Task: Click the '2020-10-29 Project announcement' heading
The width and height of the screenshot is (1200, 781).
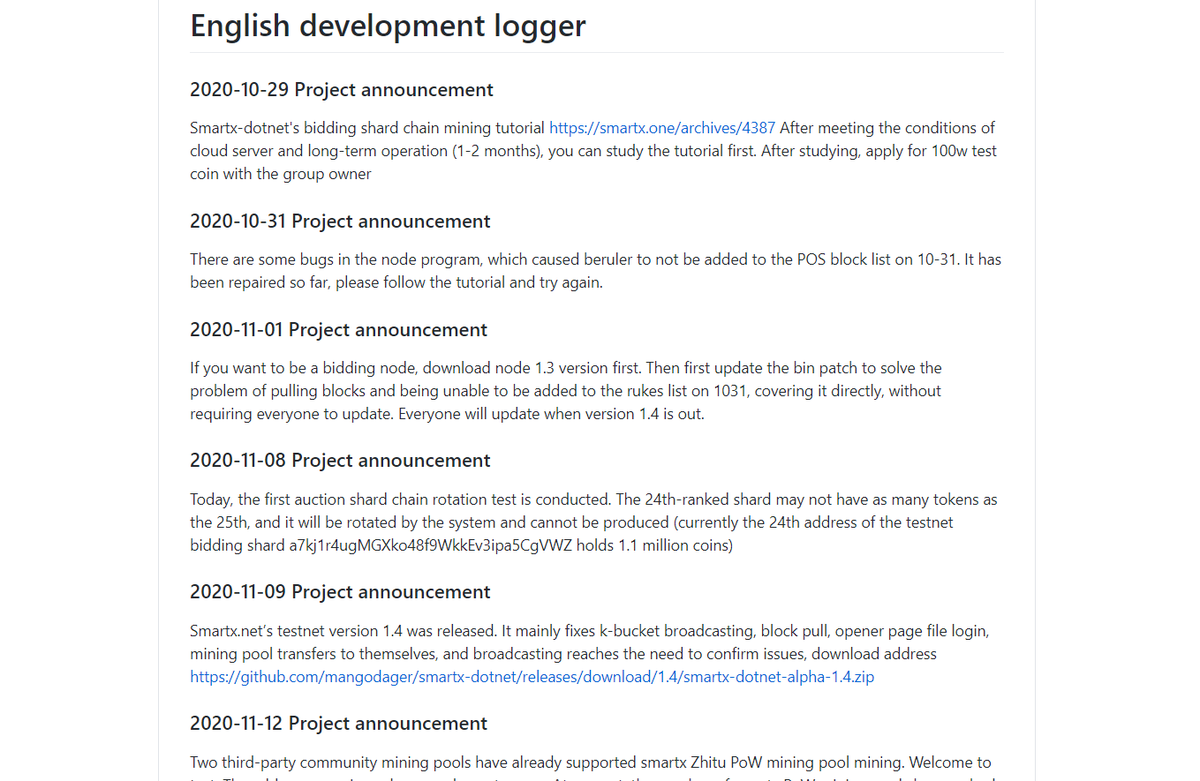Action: pos(342,90)
